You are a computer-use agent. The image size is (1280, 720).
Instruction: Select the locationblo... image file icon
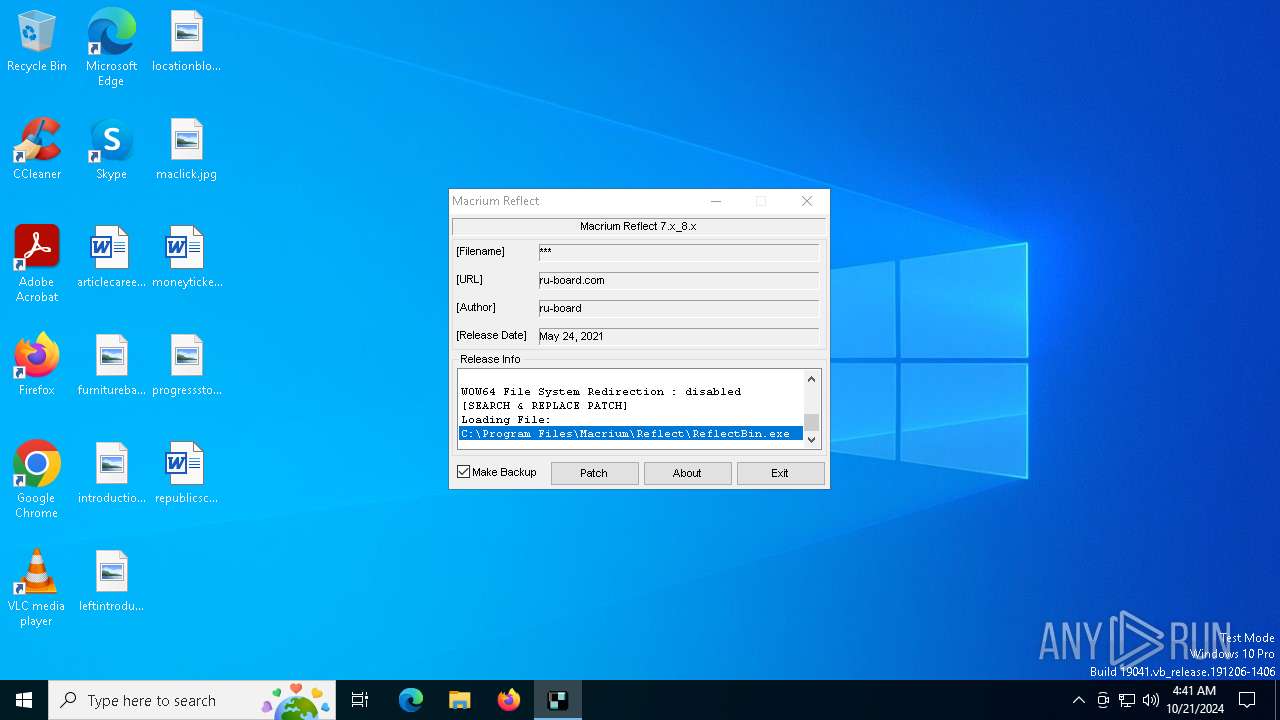pos(186,42)
